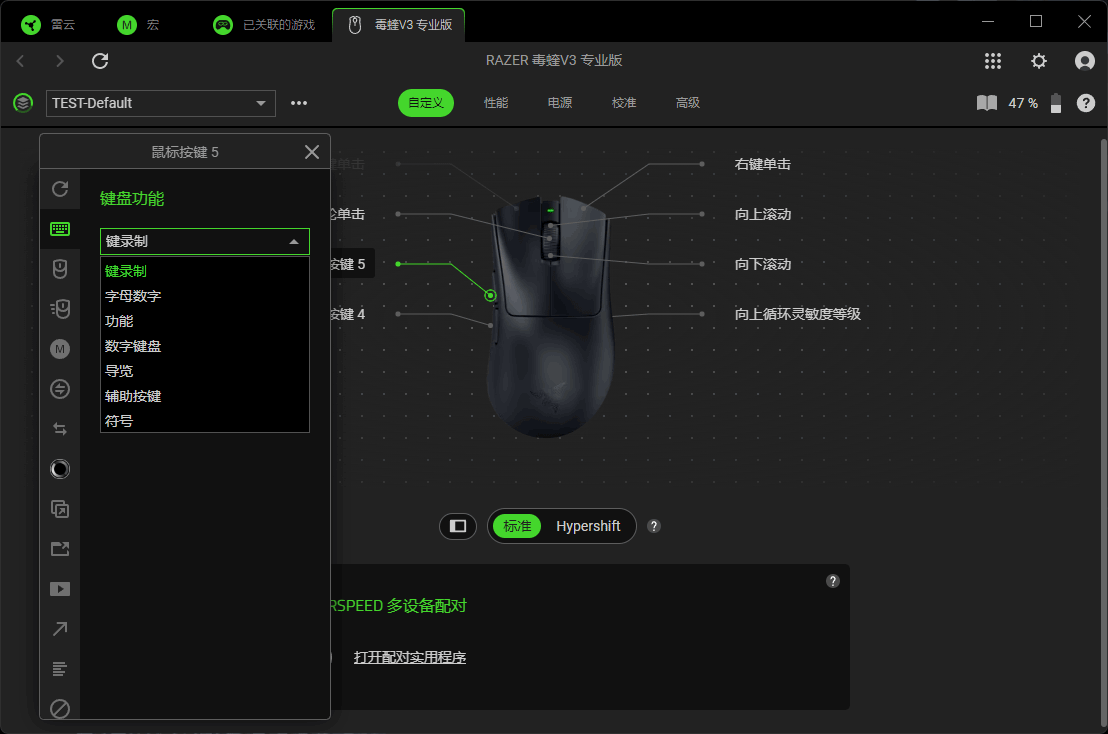Open the Razer Synapse tab (雷云)
The height and width of the screenshot is (734, 1108).
[x=48, y=25]
